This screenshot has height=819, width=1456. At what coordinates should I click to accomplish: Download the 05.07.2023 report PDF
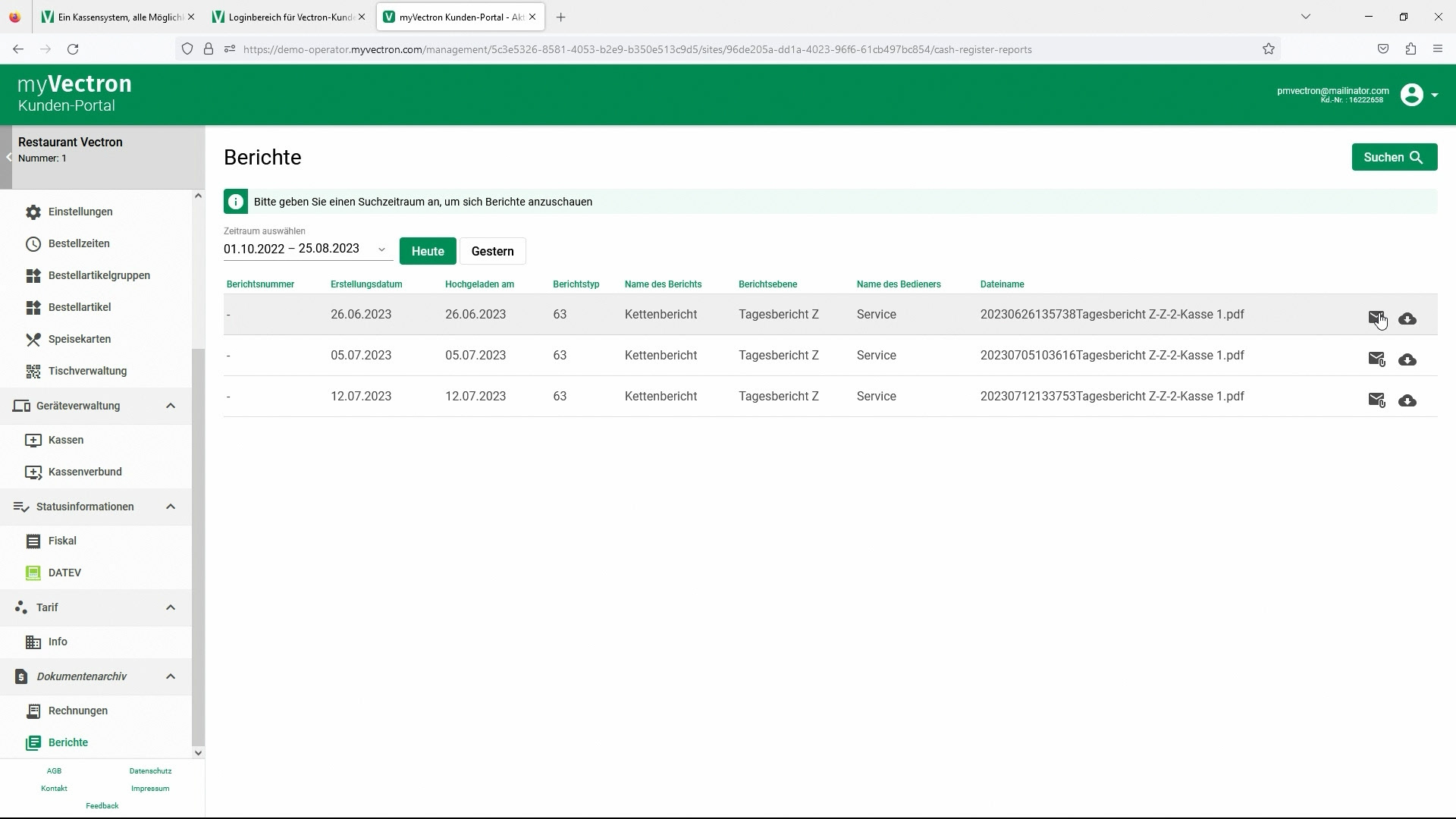(x=1407, y=359)
